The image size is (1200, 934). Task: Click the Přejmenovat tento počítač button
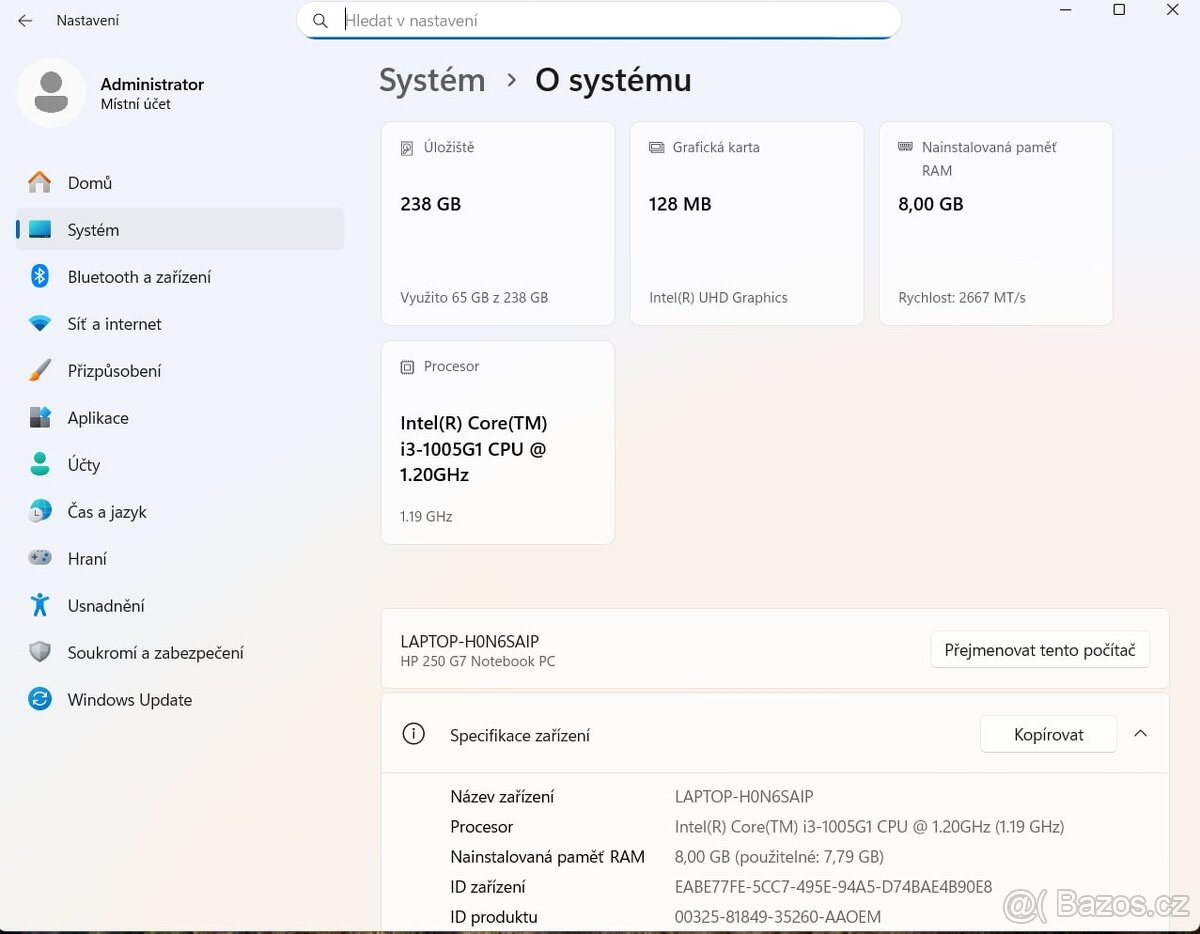1039,650
